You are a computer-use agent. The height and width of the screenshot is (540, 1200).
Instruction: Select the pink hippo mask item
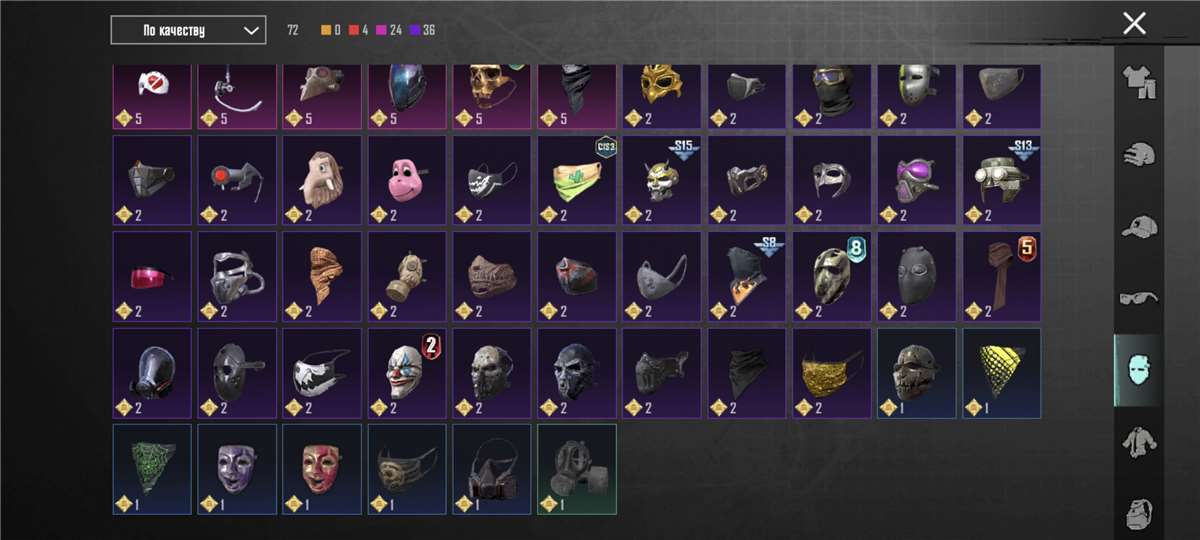click(x=407, y=182)
